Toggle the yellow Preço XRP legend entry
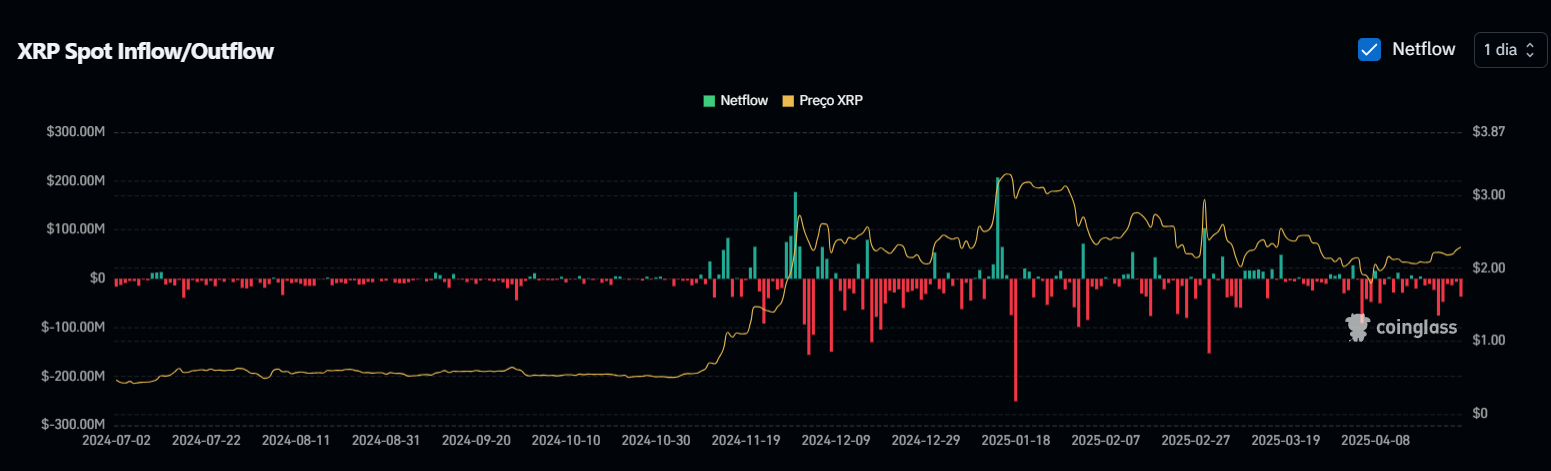Image resolution: width=1551 pixels, height=471 pixels. (822, 100)
